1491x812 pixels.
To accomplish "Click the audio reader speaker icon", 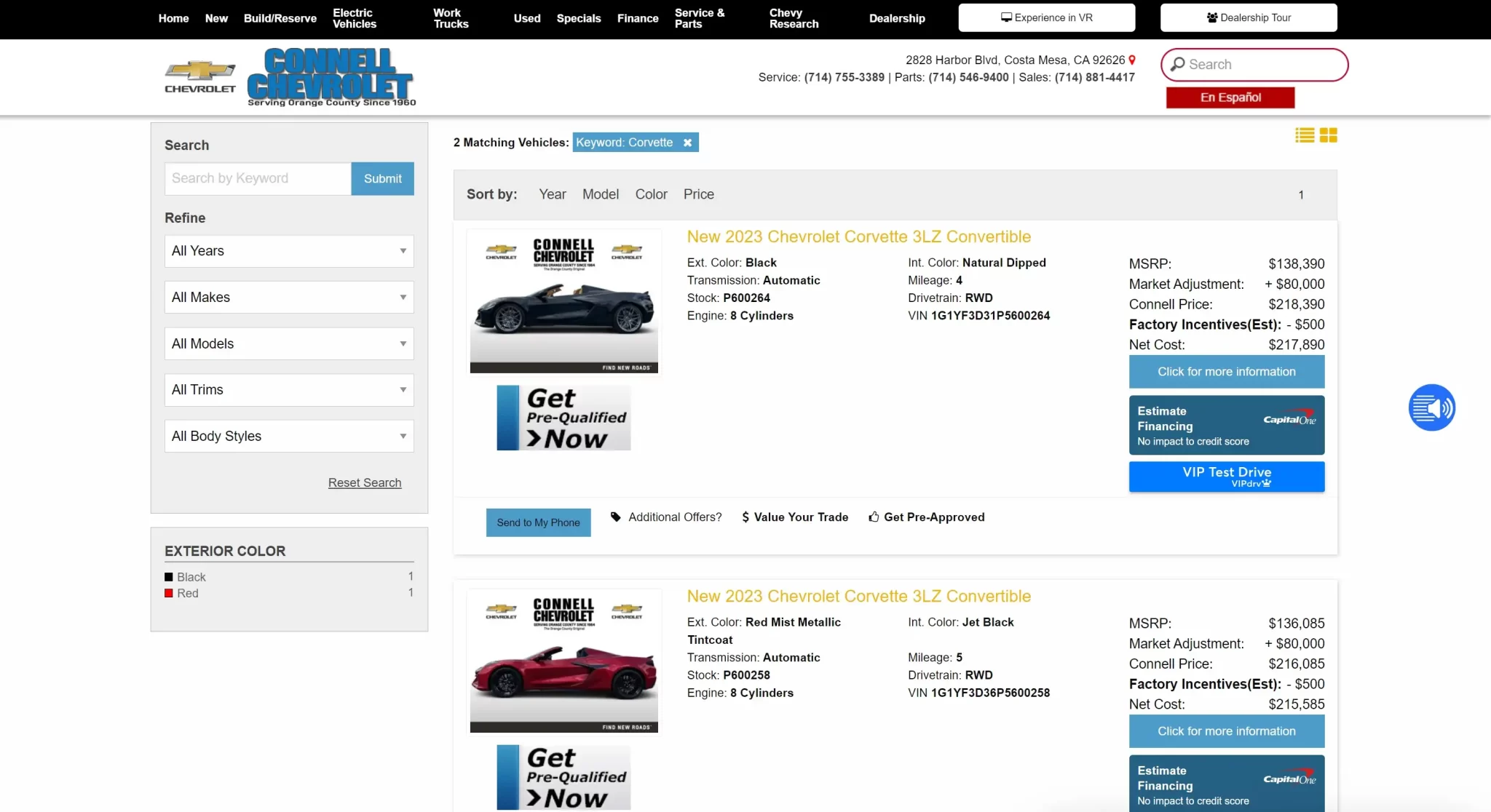I will click(1431, 407).
